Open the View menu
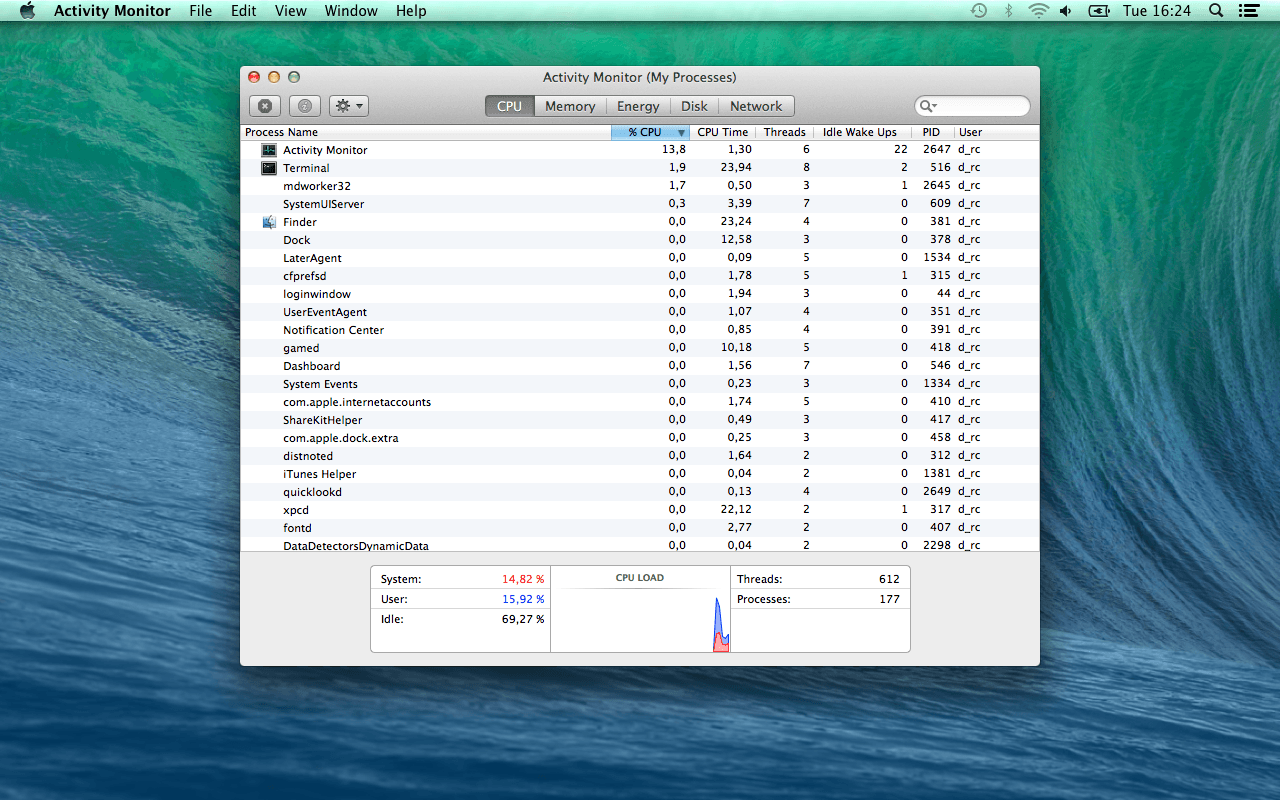Screen dimensions: 1280x800 coord(291,11)
